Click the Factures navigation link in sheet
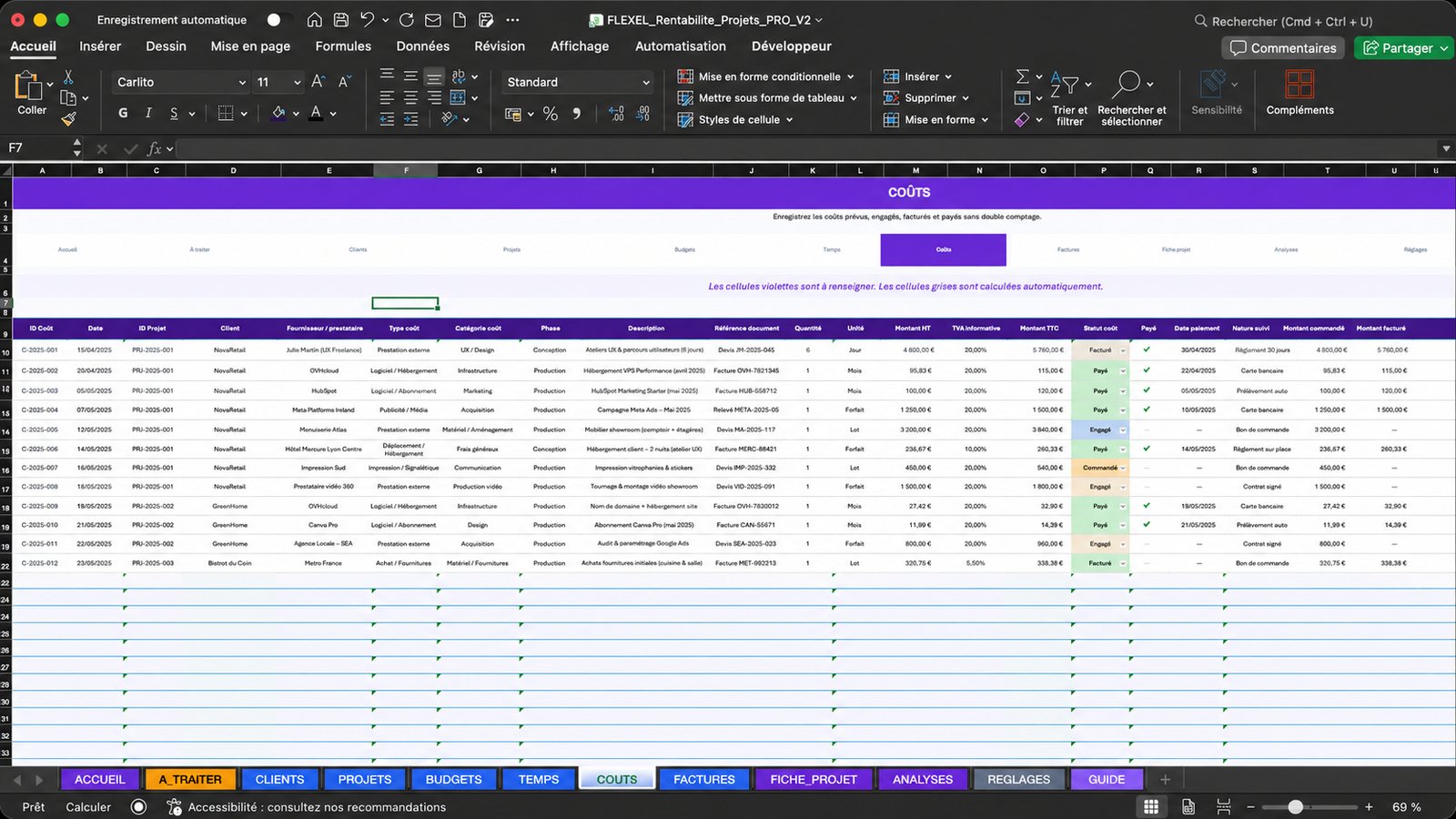The height and width of the screenshot is (819, 1456). coord(1068,249)
